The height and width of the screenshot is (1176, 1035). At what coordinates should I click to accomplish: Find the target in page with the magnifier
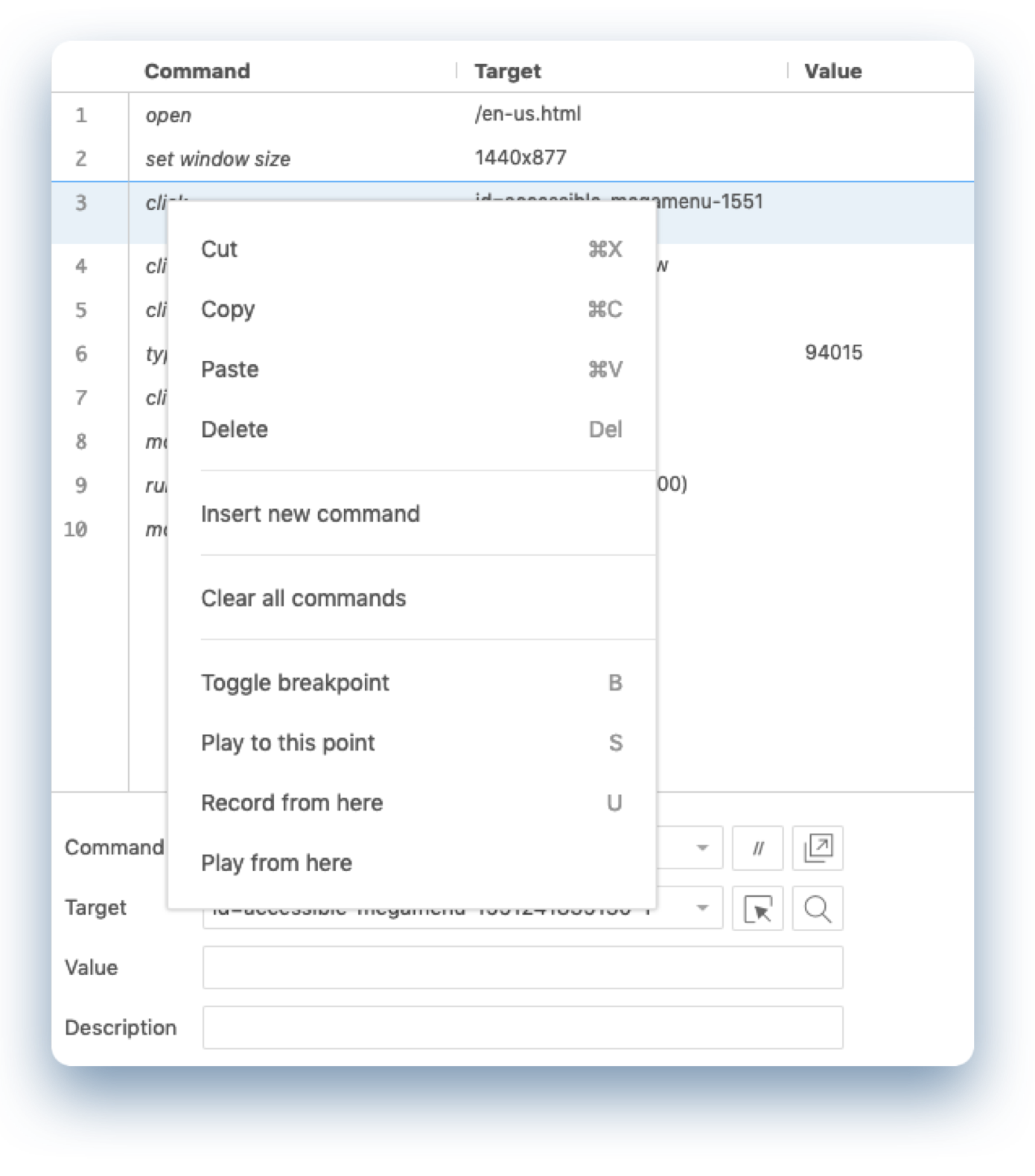pyautogui.click(x=818, y=908)
